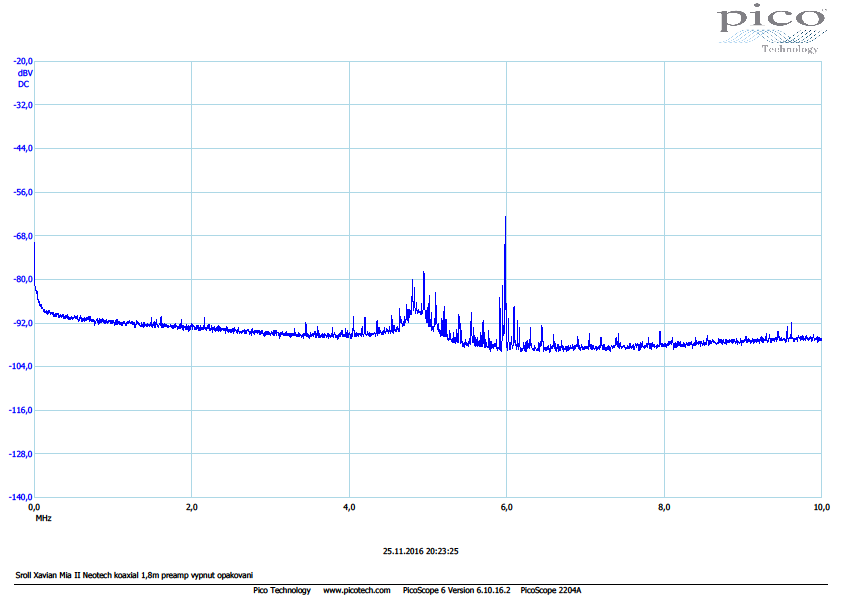Click the www.picotech.com link in the footer
Image resolution: width=842 pixels, height=595 pixels.
[357, 590]
